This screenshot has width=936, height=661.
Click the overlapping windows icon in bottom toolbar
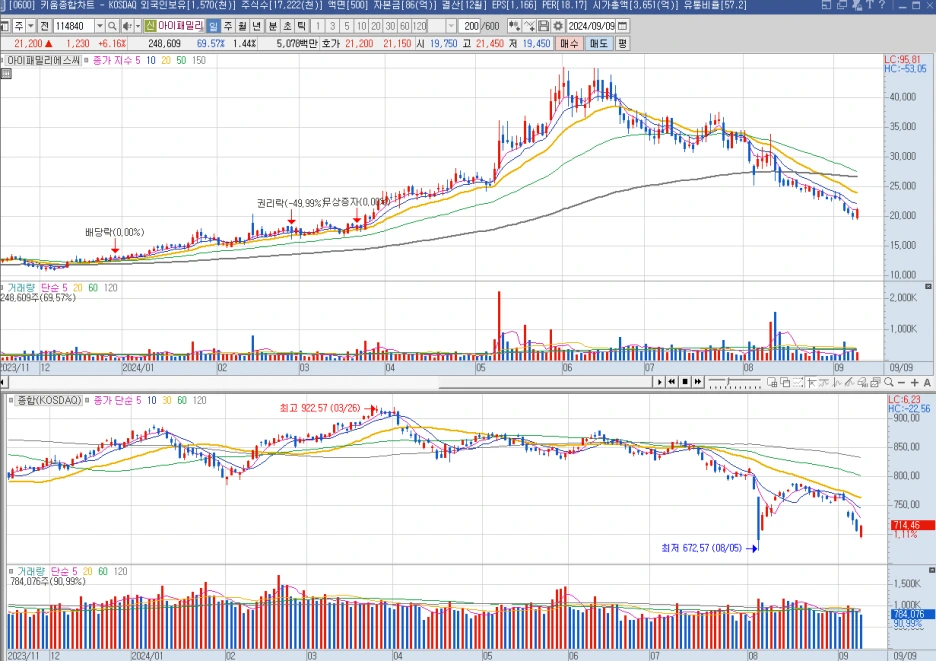coord(785,382)
